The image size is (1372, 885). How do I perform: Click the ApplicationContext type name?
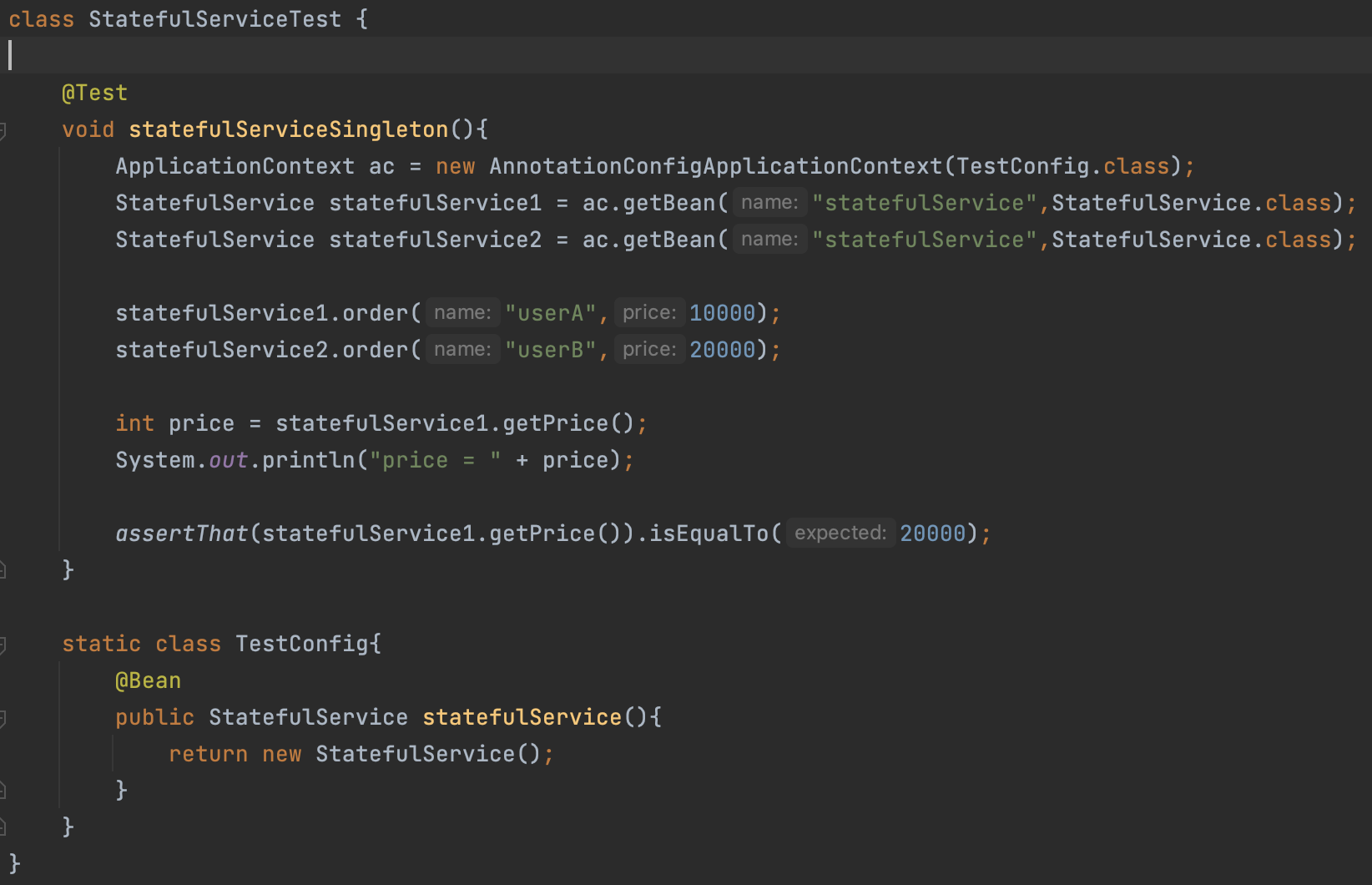[x=235, y=166]
